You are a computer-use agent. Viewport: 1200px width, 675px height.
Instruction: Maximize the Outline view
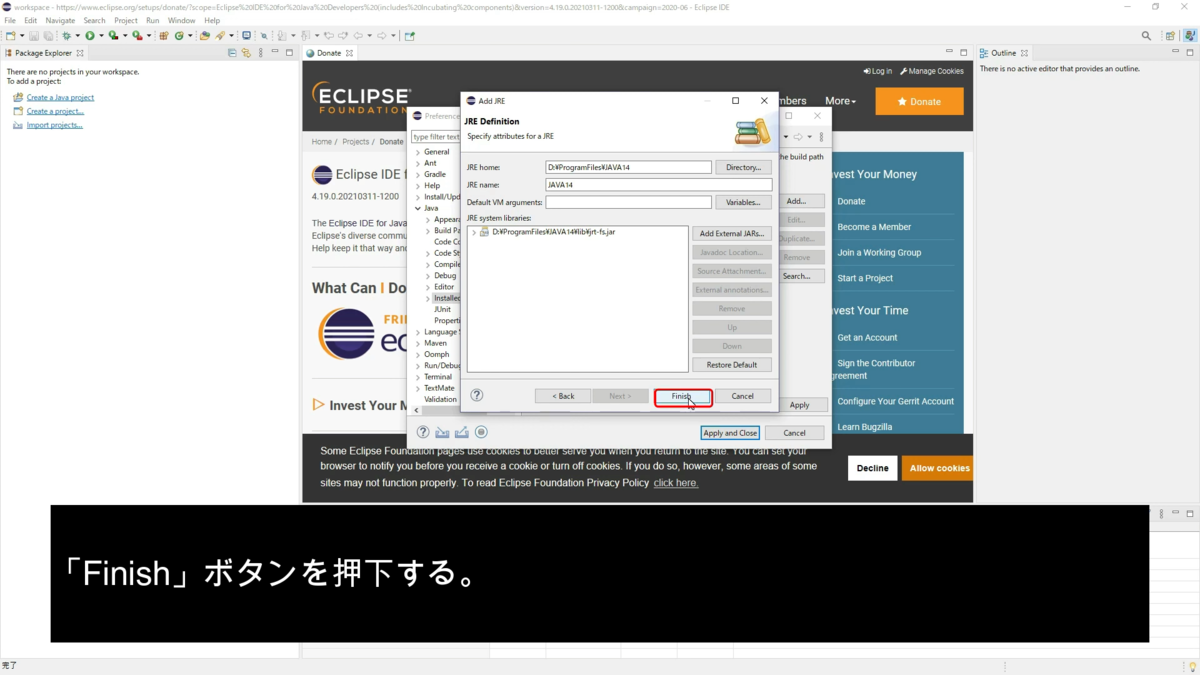click(x=1190, y=53)
